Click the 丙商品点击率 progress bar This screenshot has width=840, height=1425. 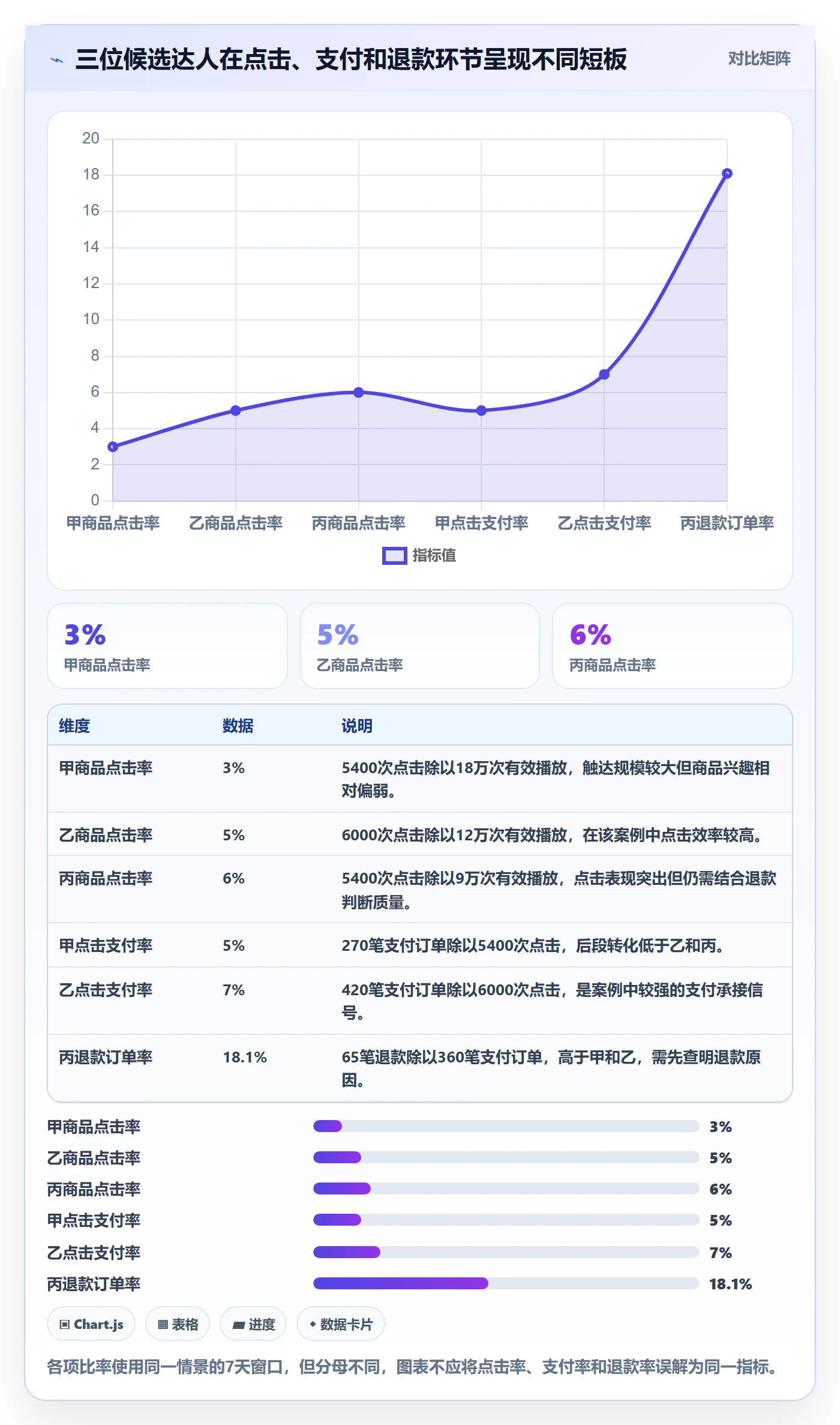coord(506,1189)
